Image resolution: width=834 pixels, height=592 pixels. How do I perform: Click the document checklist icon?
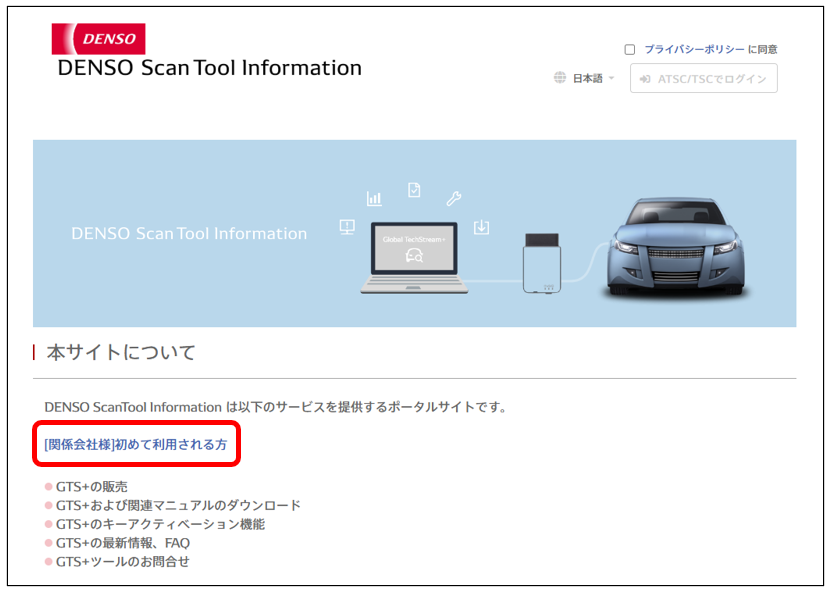tap(414, 190)
